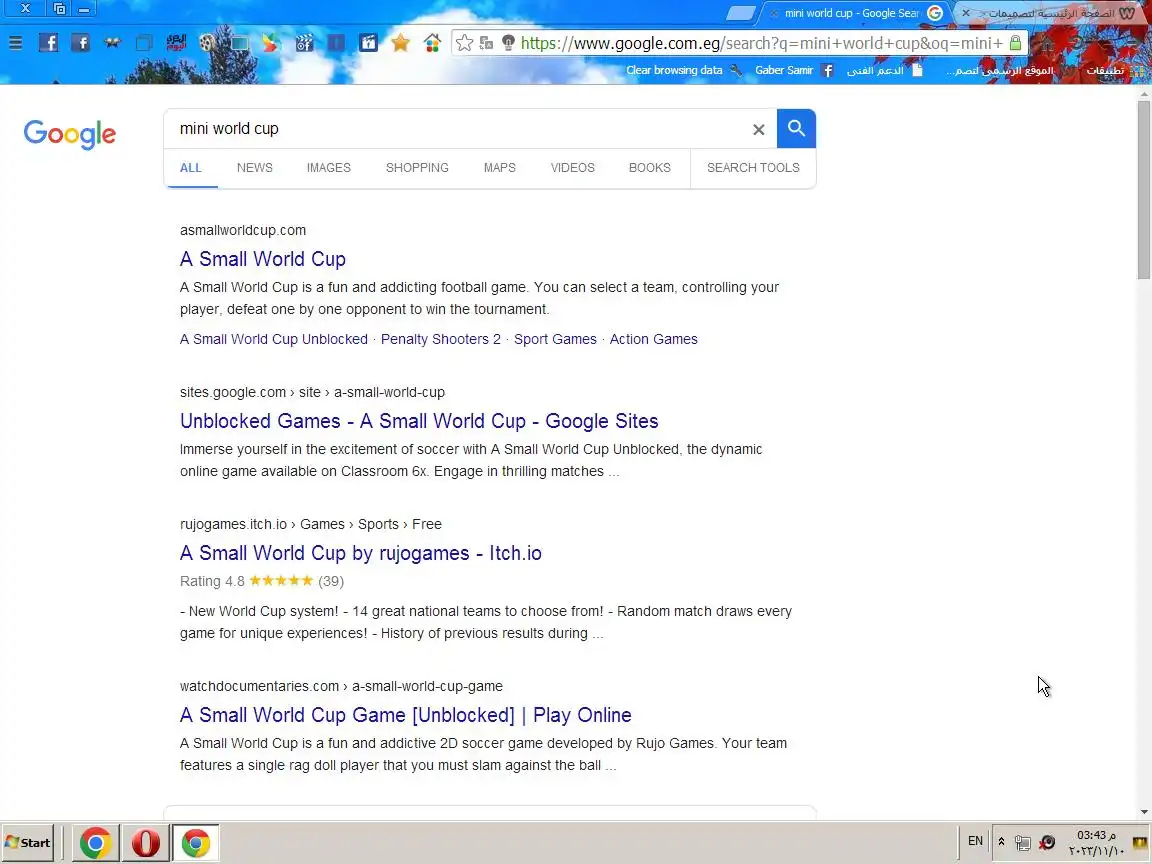
Task: Show hidden system tray icons arrow
Action: (1001, 842)
